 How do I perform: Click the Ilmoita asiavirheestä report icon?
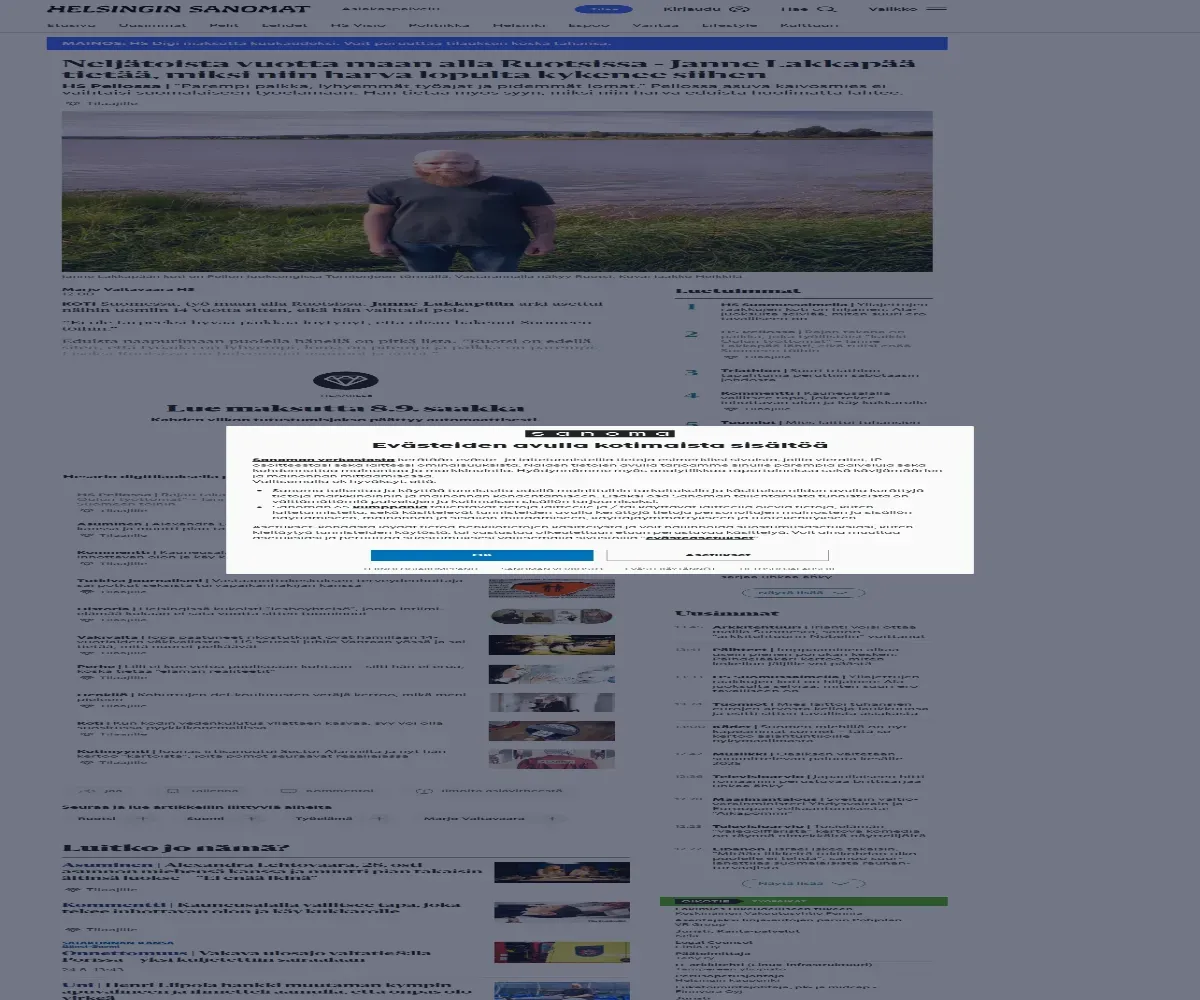pyautogui.click(x=424, y=790)
